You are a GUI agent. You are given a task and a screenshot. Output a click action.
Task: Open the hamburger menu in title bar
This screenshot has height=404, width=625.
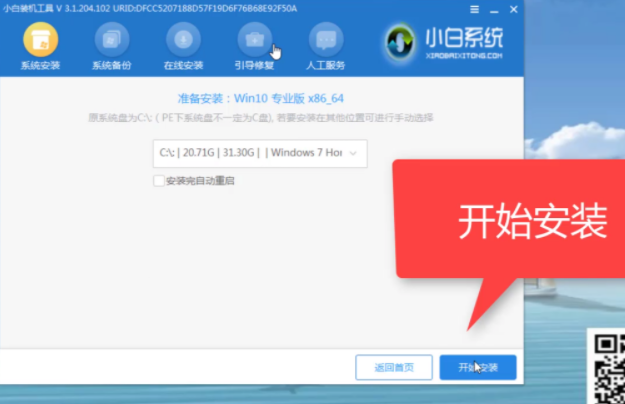[x=474, y=9]
